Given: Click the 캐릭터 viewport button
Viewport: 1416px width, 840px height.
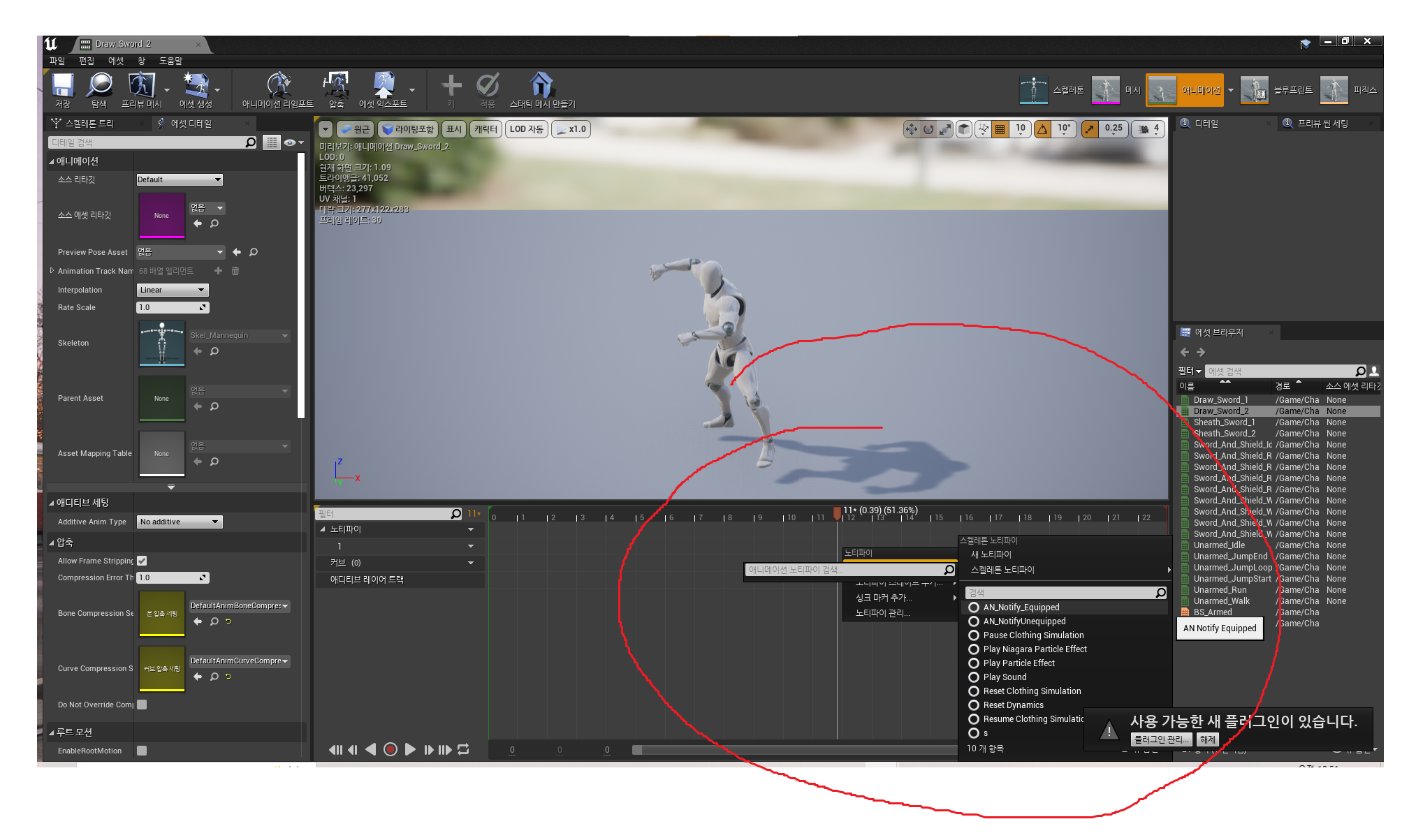Looking at the screenshot, I should point(486,129).
